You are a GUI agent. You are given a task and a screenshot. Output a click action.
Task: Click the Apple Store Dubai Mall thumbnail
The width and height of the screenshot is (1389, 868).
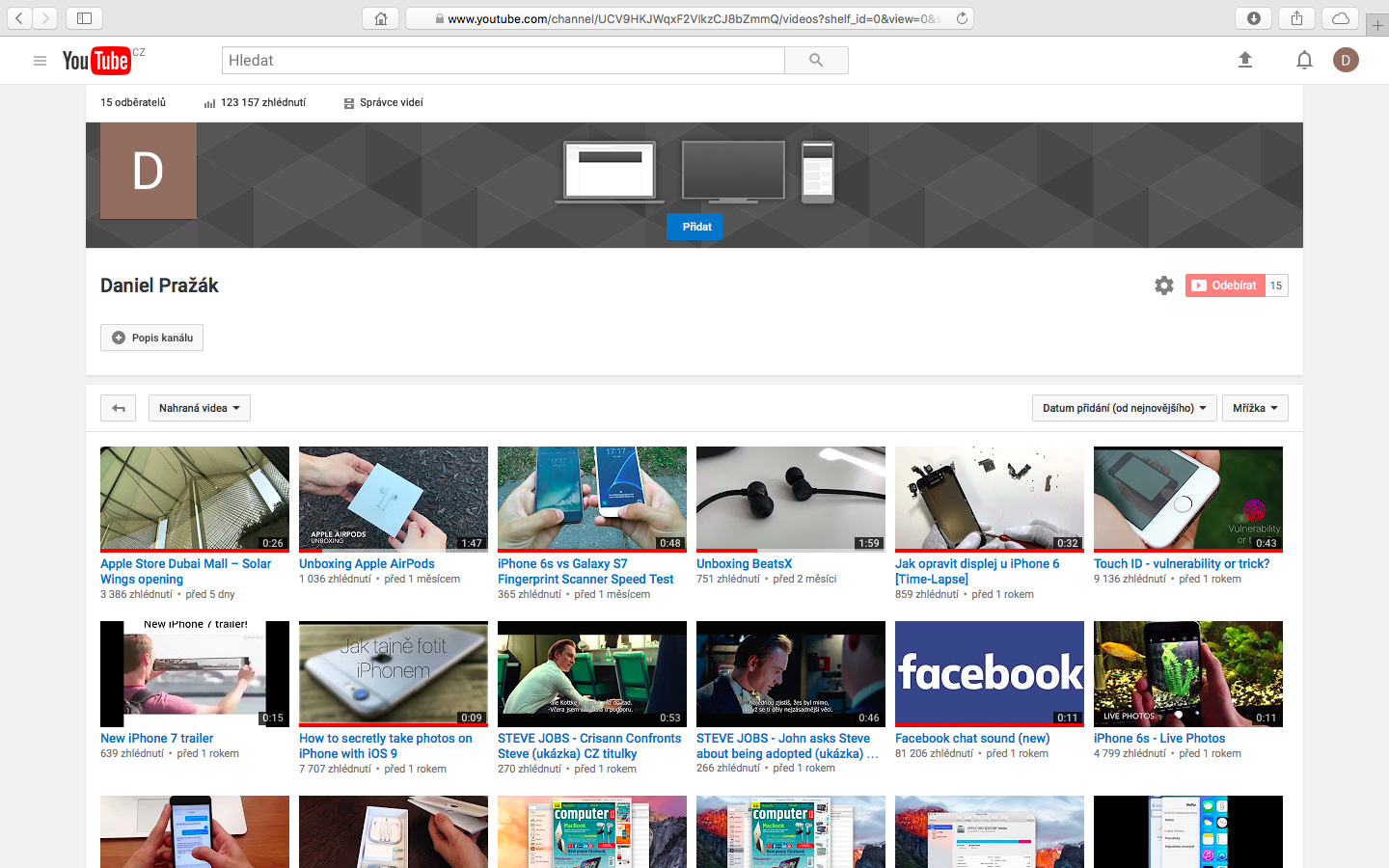point(195,500)
